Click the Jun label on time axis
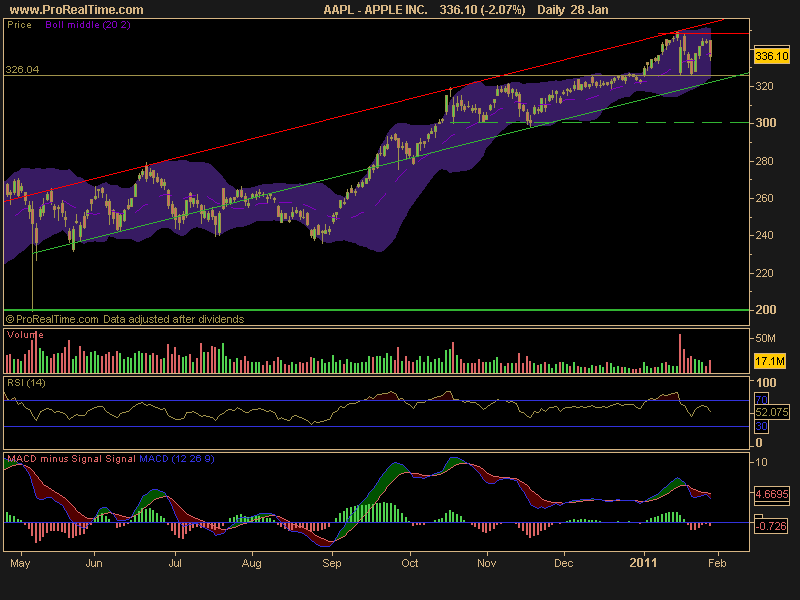The height and width of the screenshot is (600, 800). point(94,563)
